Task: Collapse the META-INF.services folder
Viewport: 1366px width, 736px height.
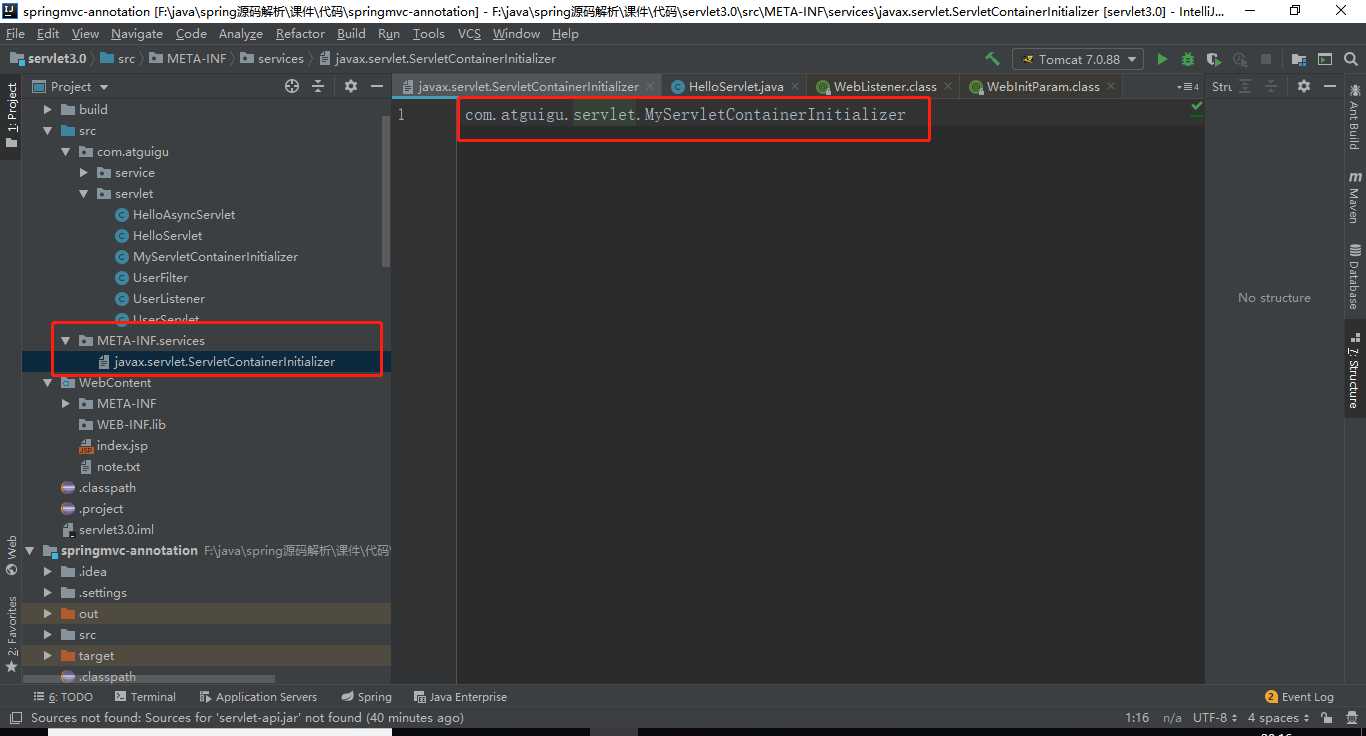Action: coord(66,341)
